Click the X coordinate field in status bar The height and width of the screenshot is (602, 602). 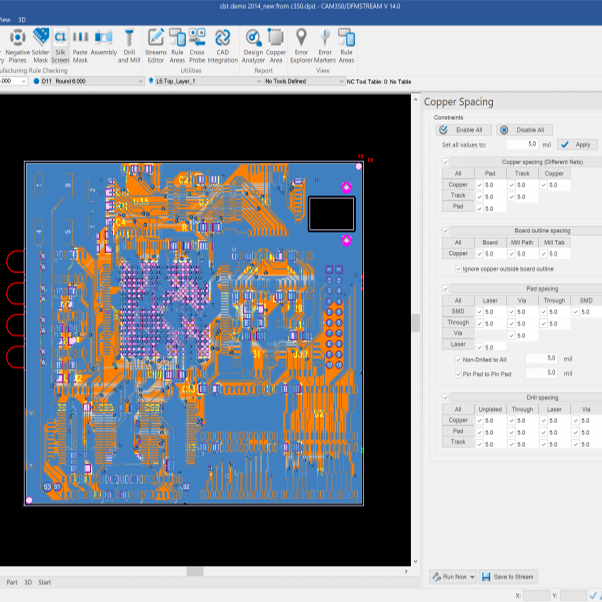(x=537, y=595)
